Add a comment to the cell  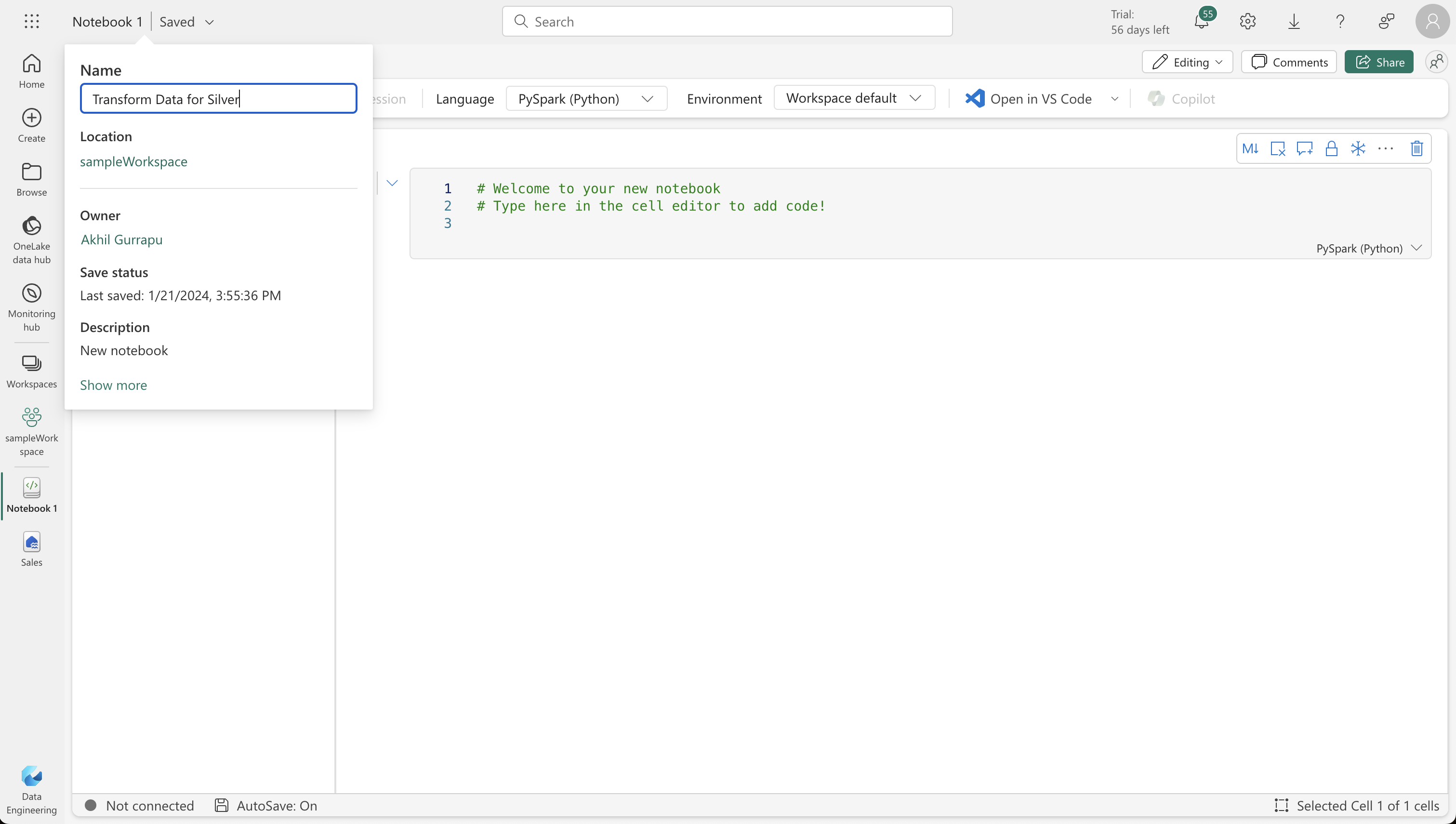1305,148
